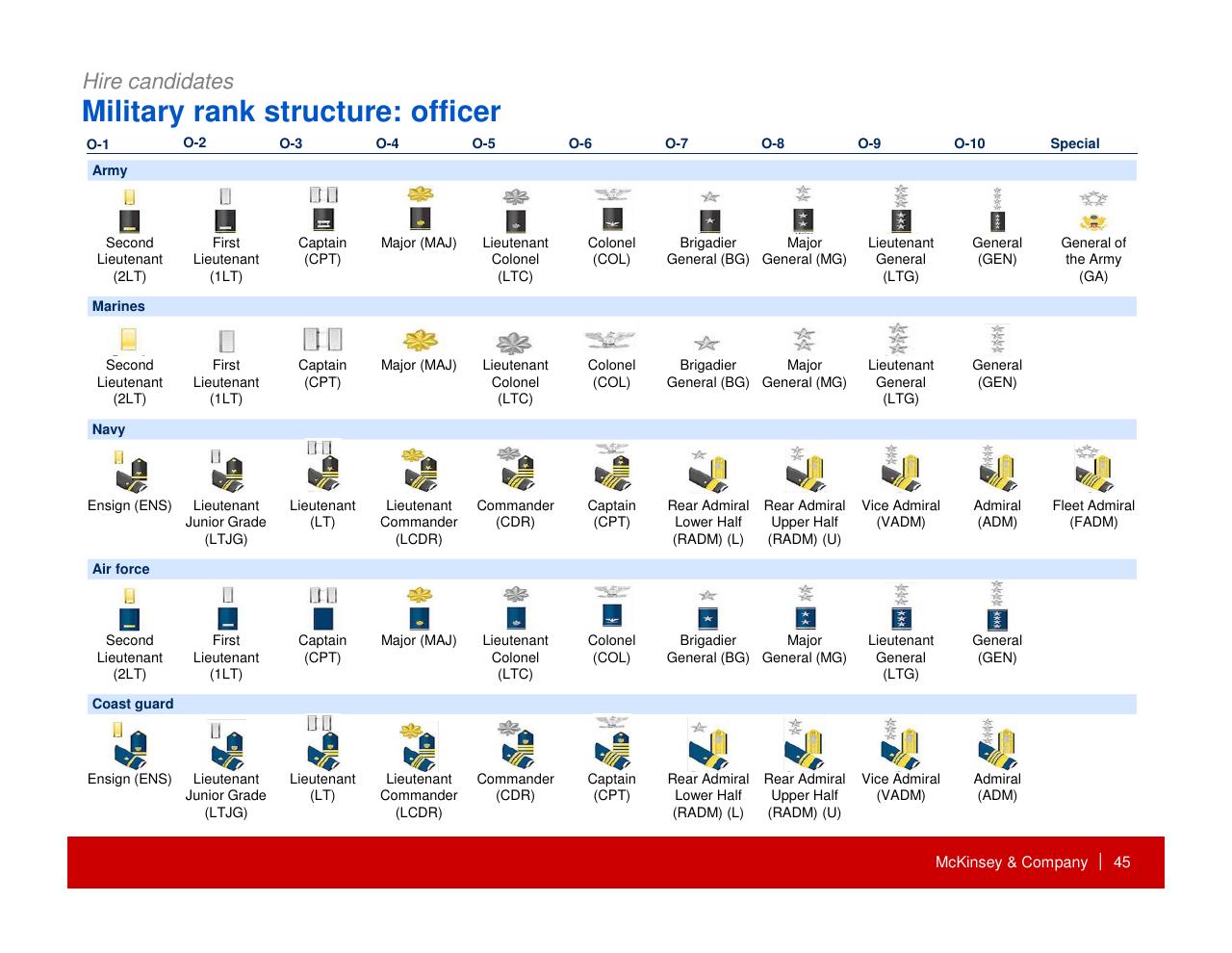
Task: Click the "O-1" column header
Action: click(98, 144)
